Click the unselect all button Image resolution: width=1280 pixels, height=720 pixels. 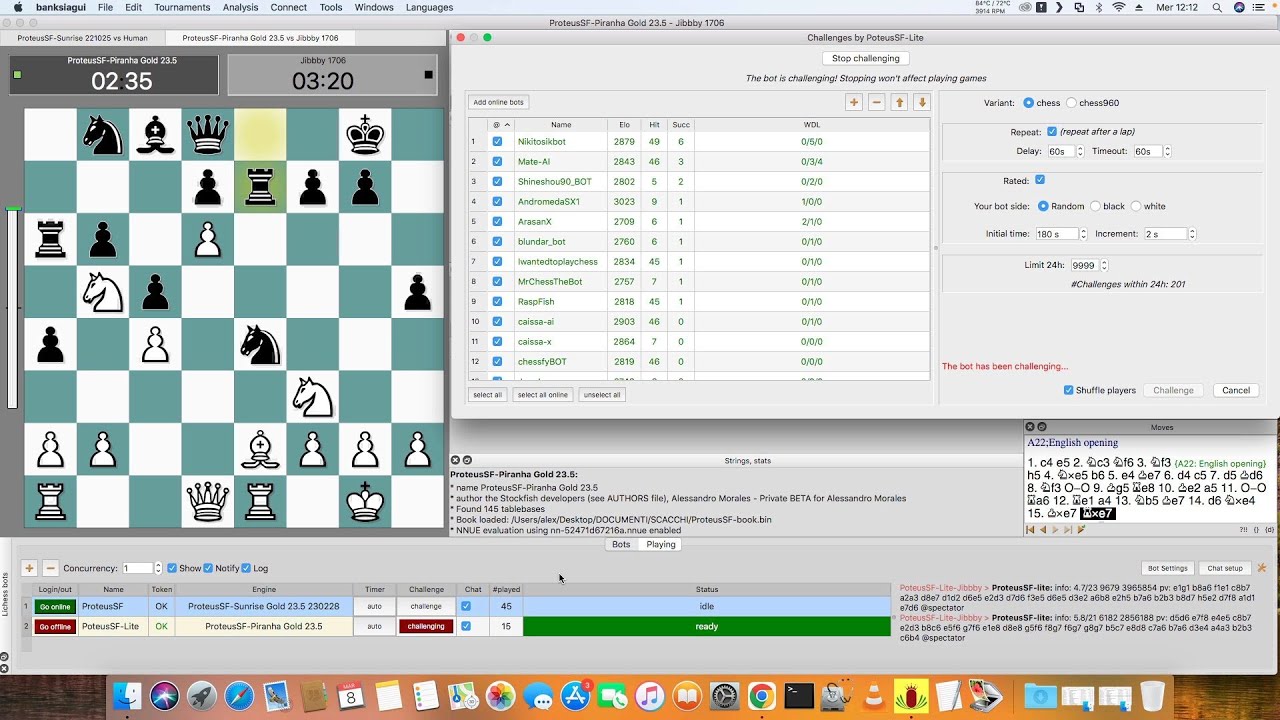tap(602, 395)
